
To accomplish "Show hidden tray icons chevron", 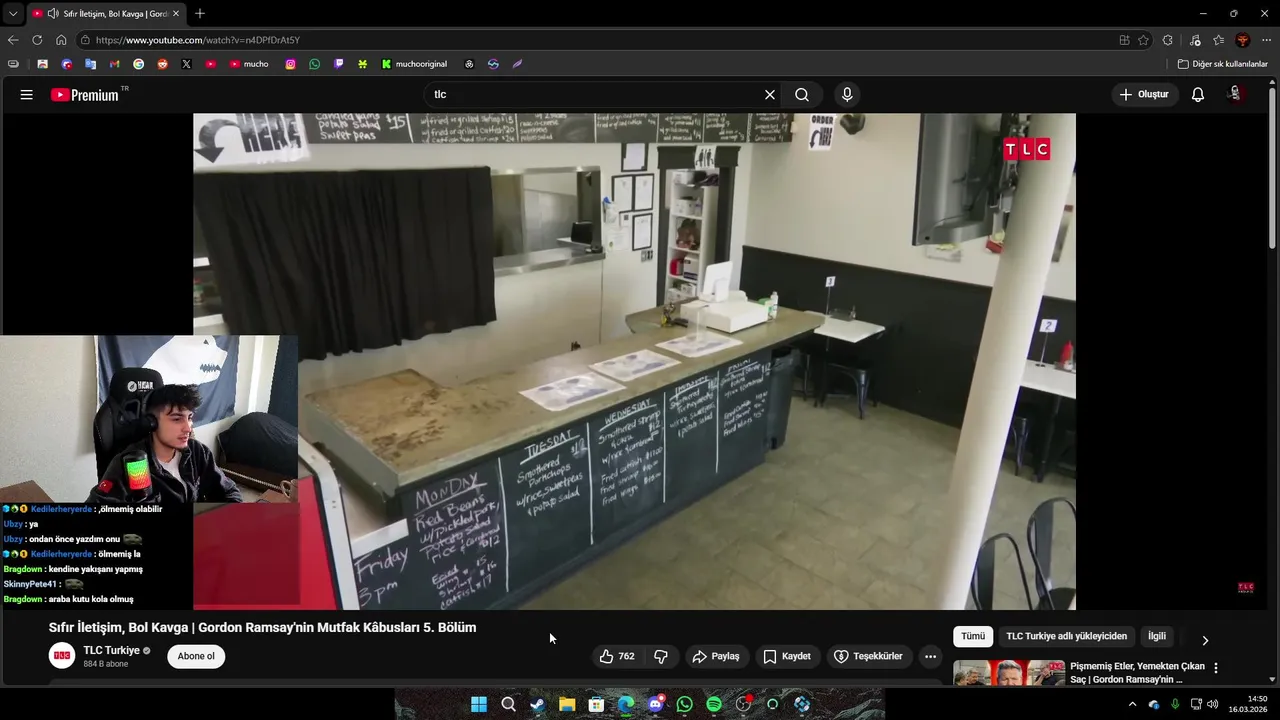I will (x=1132, y=704).
